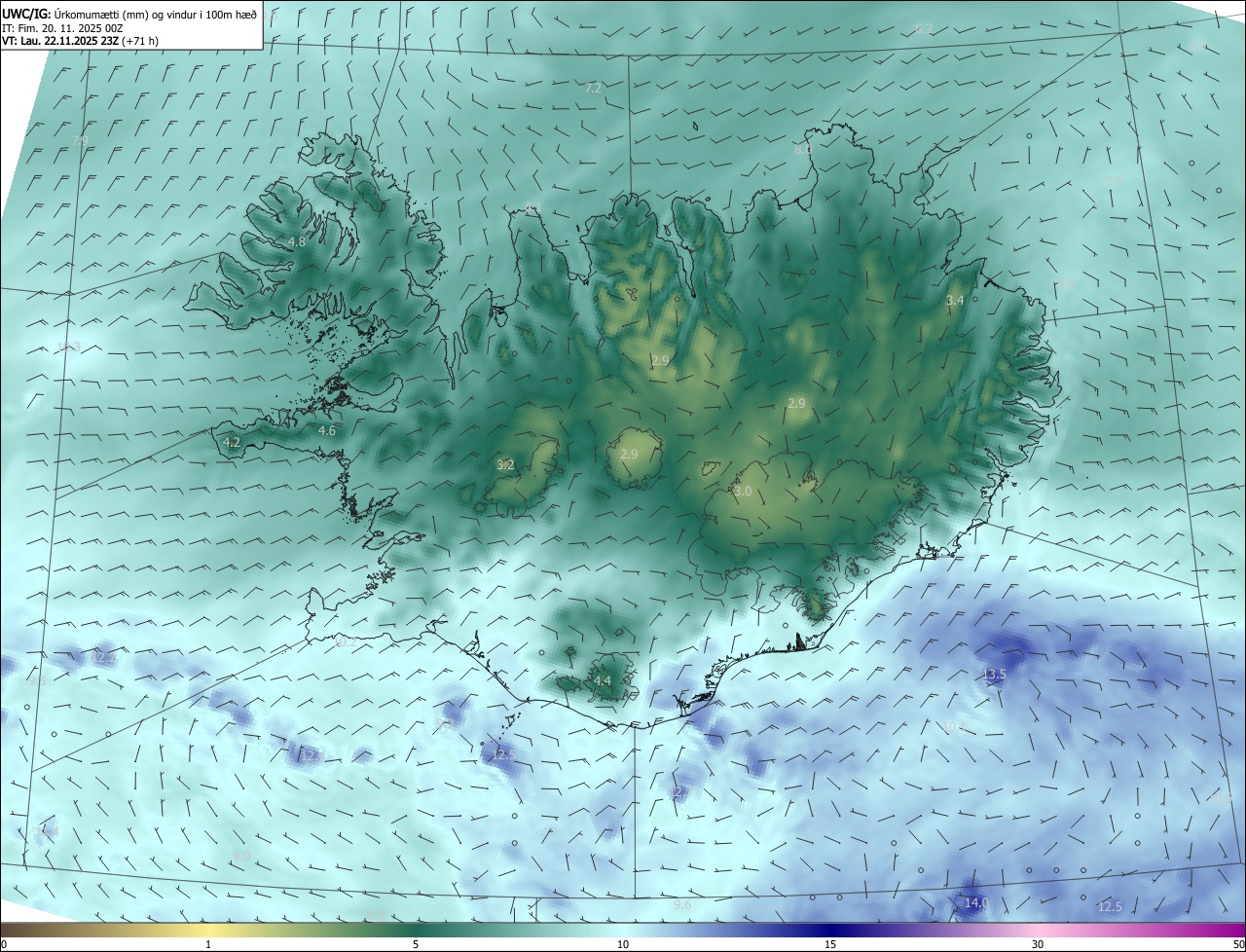Click the 3.0 value label on the map
The image size is (1246, 952).
pos(743,492)
